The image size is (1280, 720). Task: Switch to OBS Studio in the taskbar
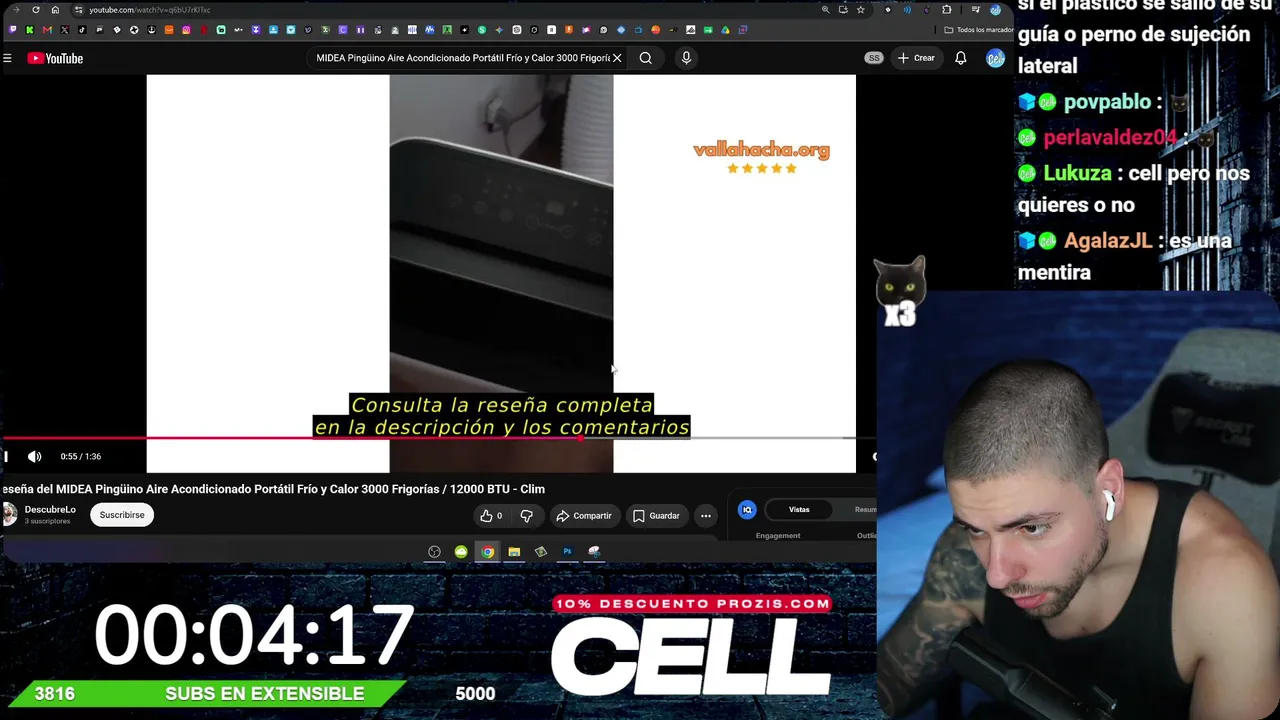click(434, 552)
